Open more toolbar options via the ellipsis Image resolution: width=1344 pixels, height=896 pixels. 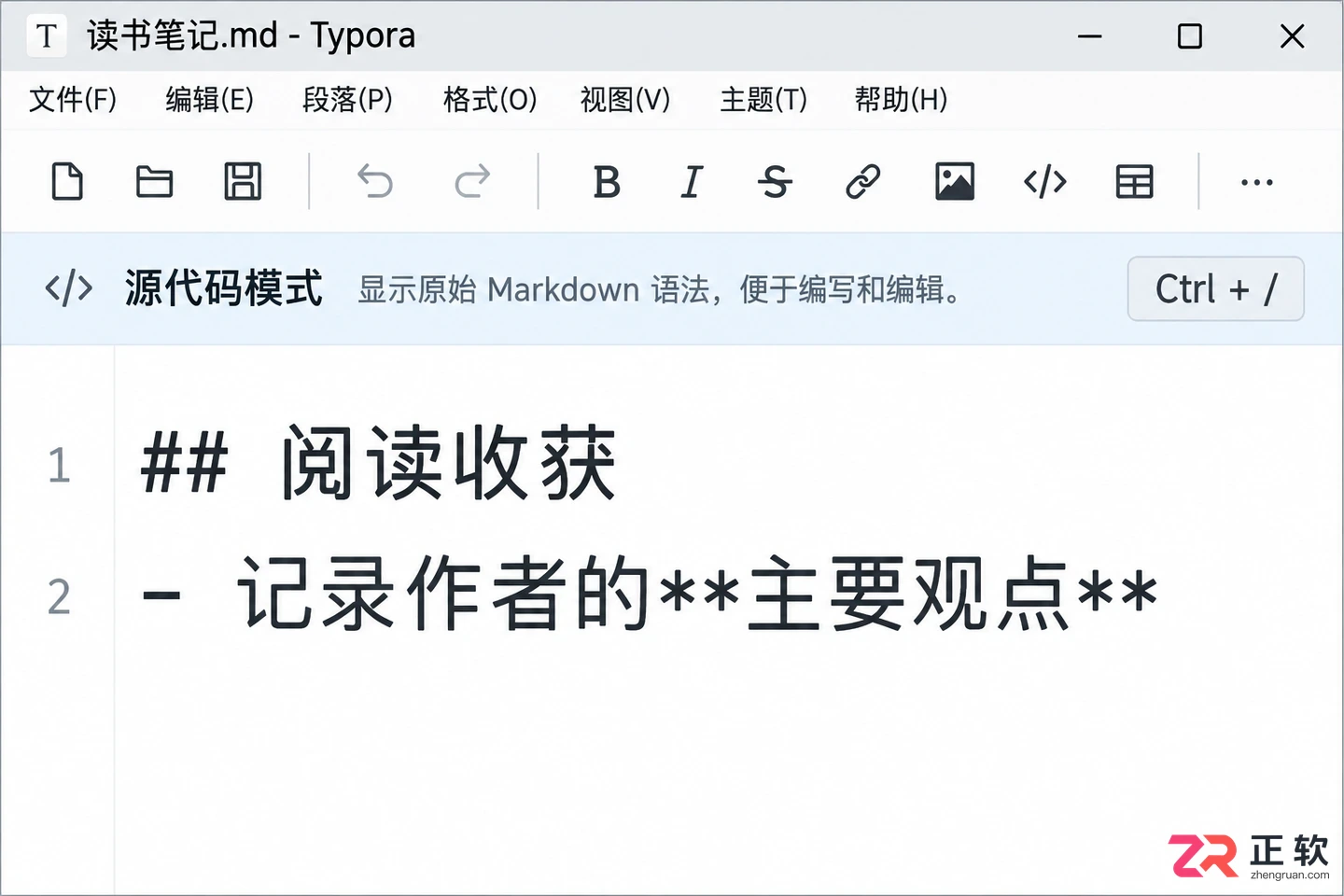[x=1257, y=182]
